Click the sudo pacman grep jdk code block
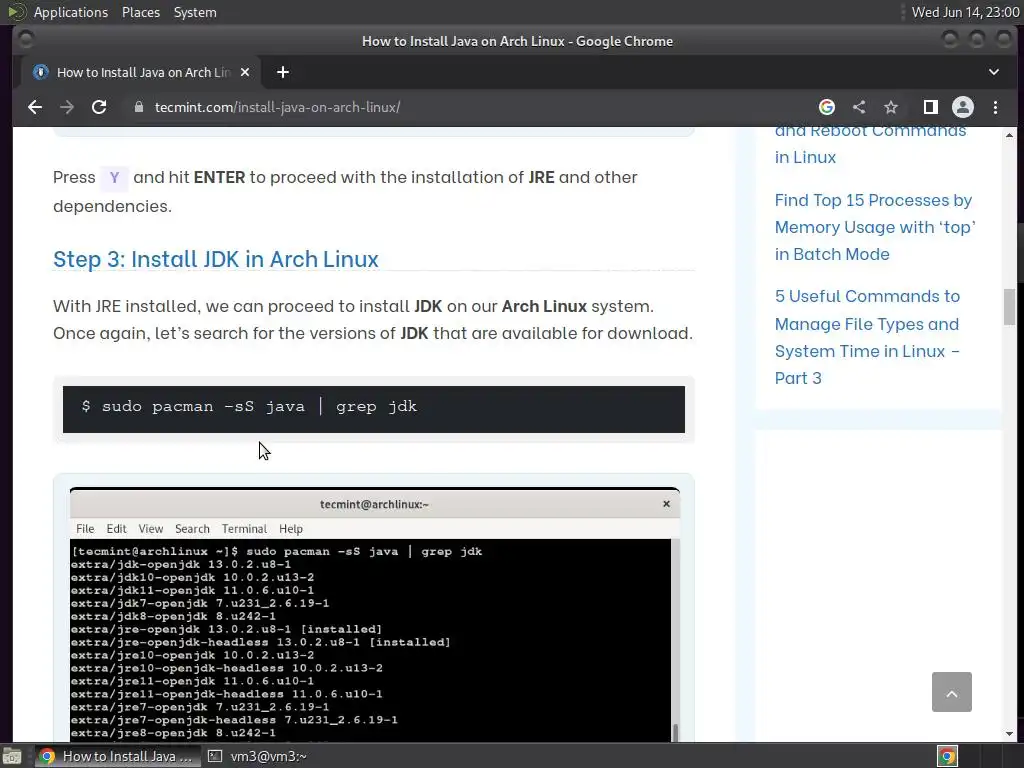 tap(374, 409)
